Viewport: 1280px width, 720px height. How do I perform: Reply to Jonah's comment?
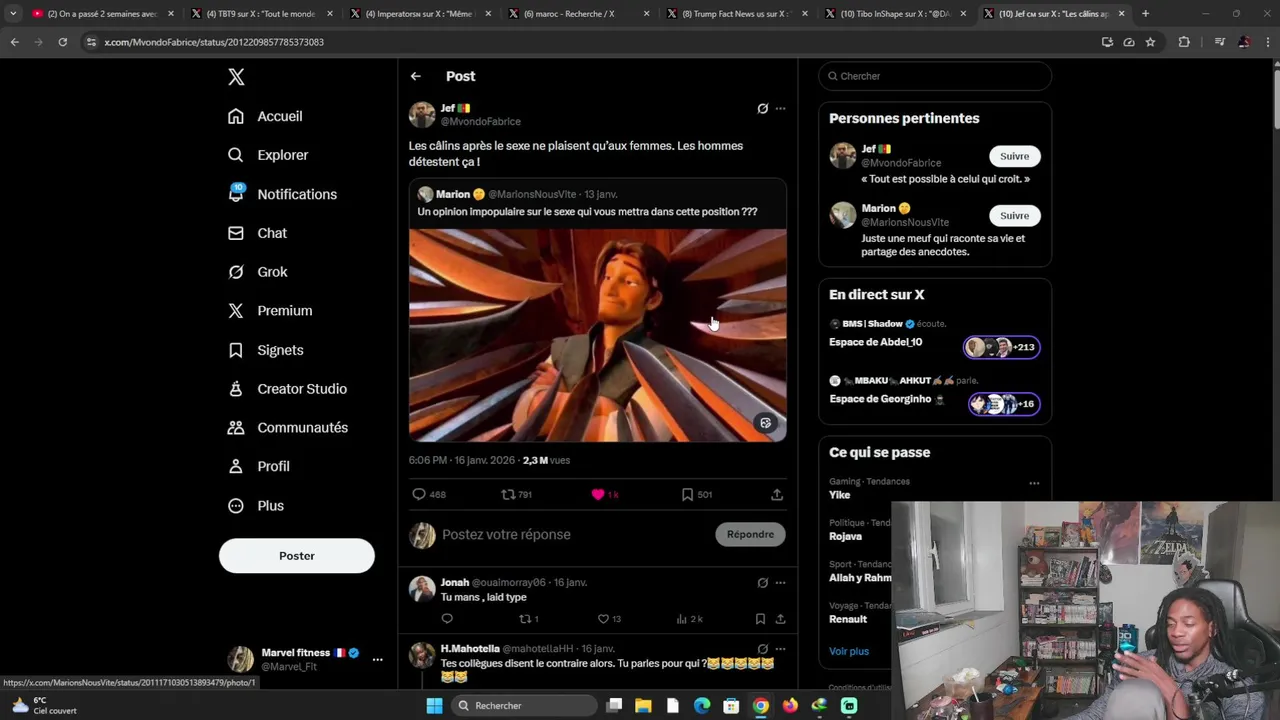pyautogui.click(x=447, y=619)
